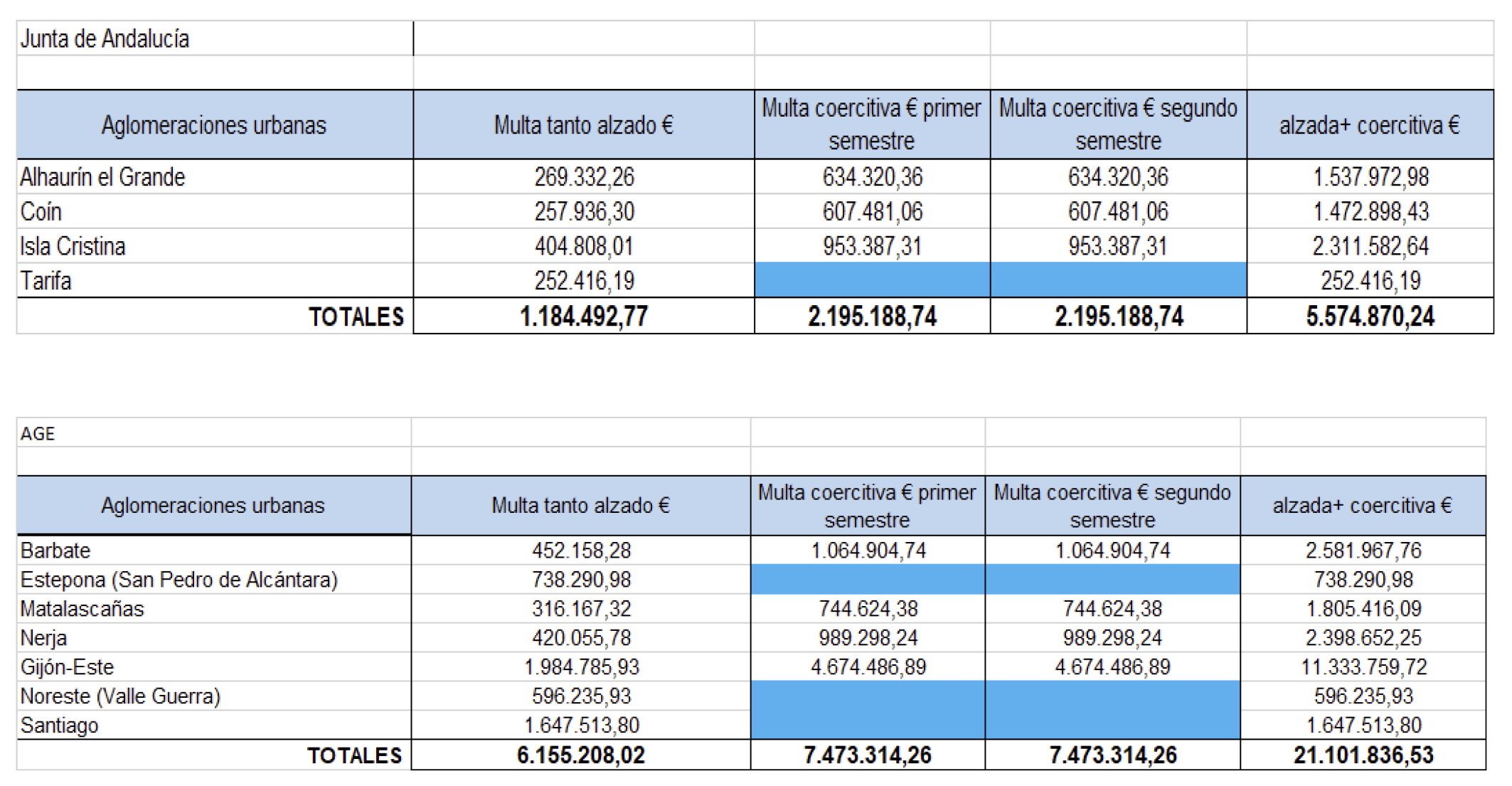Select the 'Matalascañas' row label

214,609
